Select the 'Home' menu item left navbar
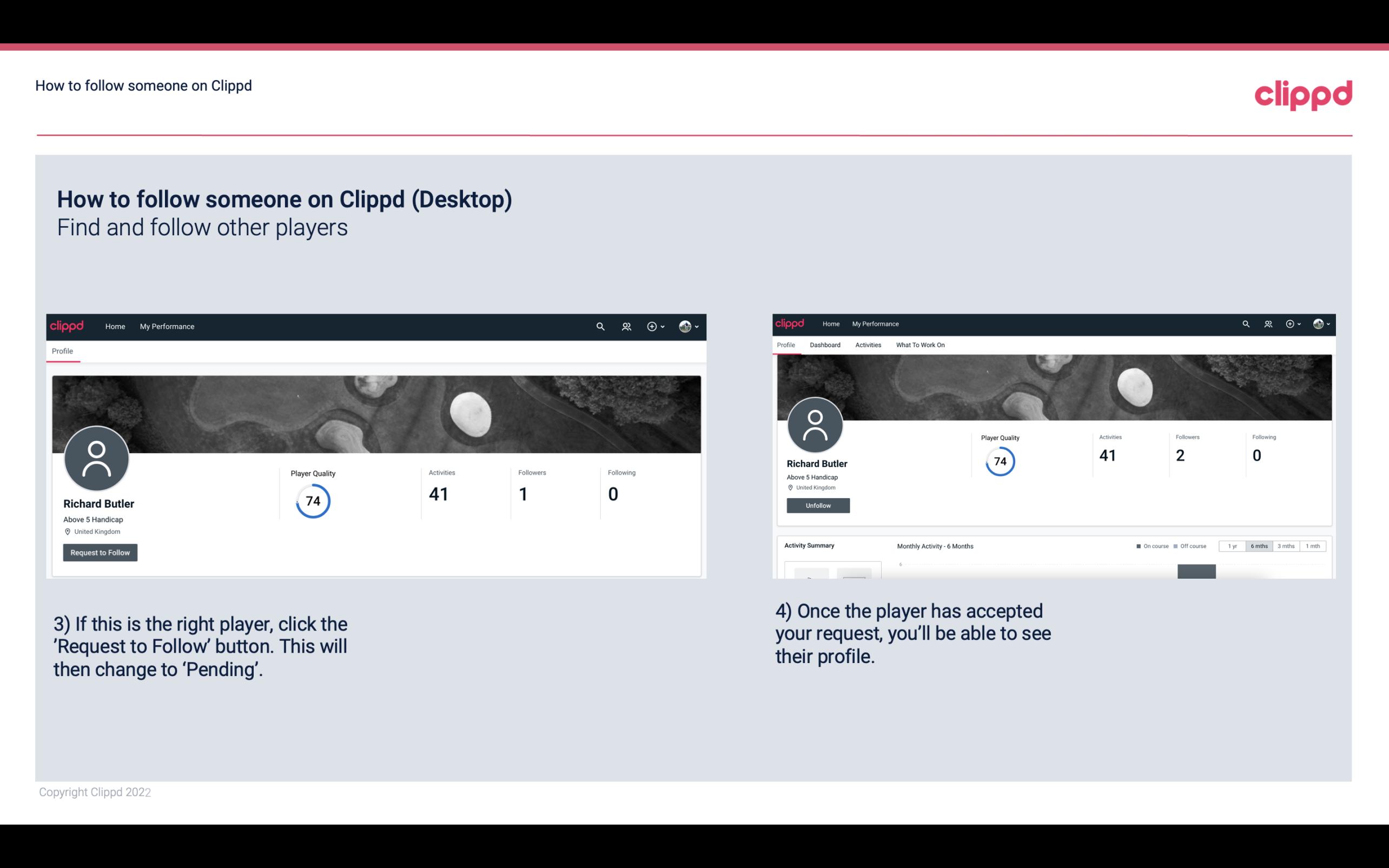The width and height of the screenshot is (1389, 868). tap(115, 326)
